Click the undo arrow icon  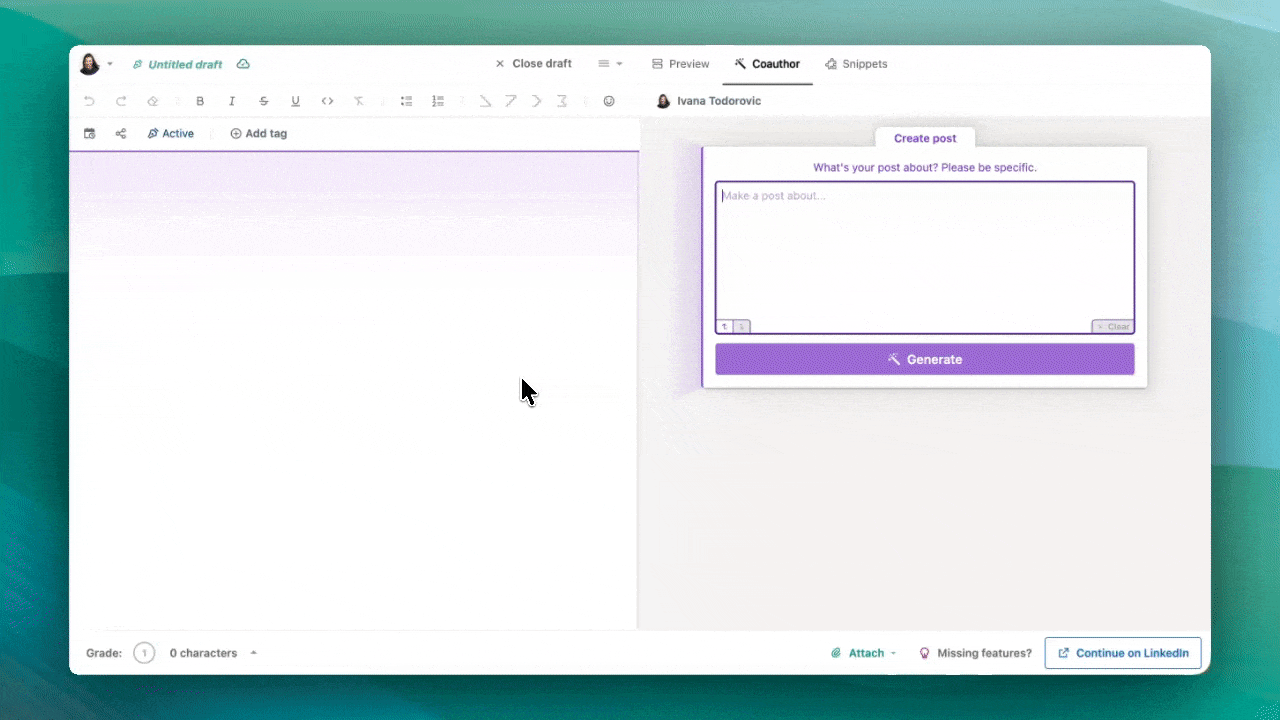pos(89,101)
